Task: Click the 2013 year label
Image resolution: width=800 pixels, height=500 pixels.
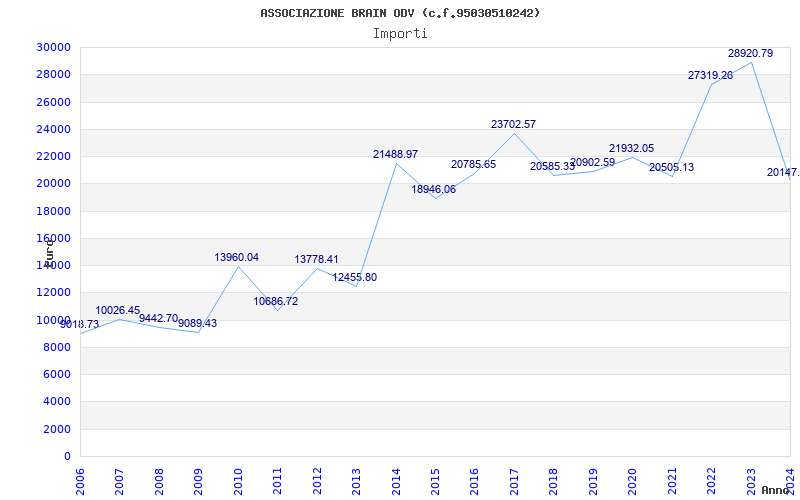Action: pos(356,480)
